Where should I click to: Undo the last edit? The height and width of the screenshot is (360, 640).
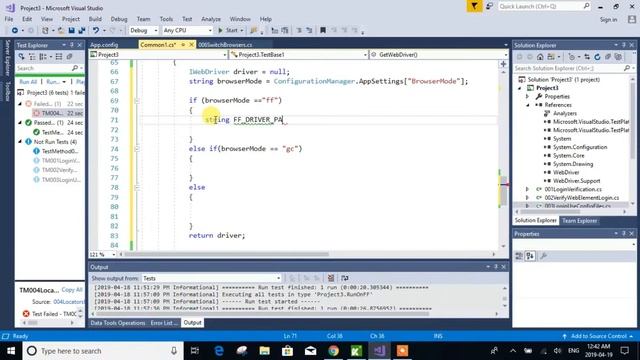(96, 31)
